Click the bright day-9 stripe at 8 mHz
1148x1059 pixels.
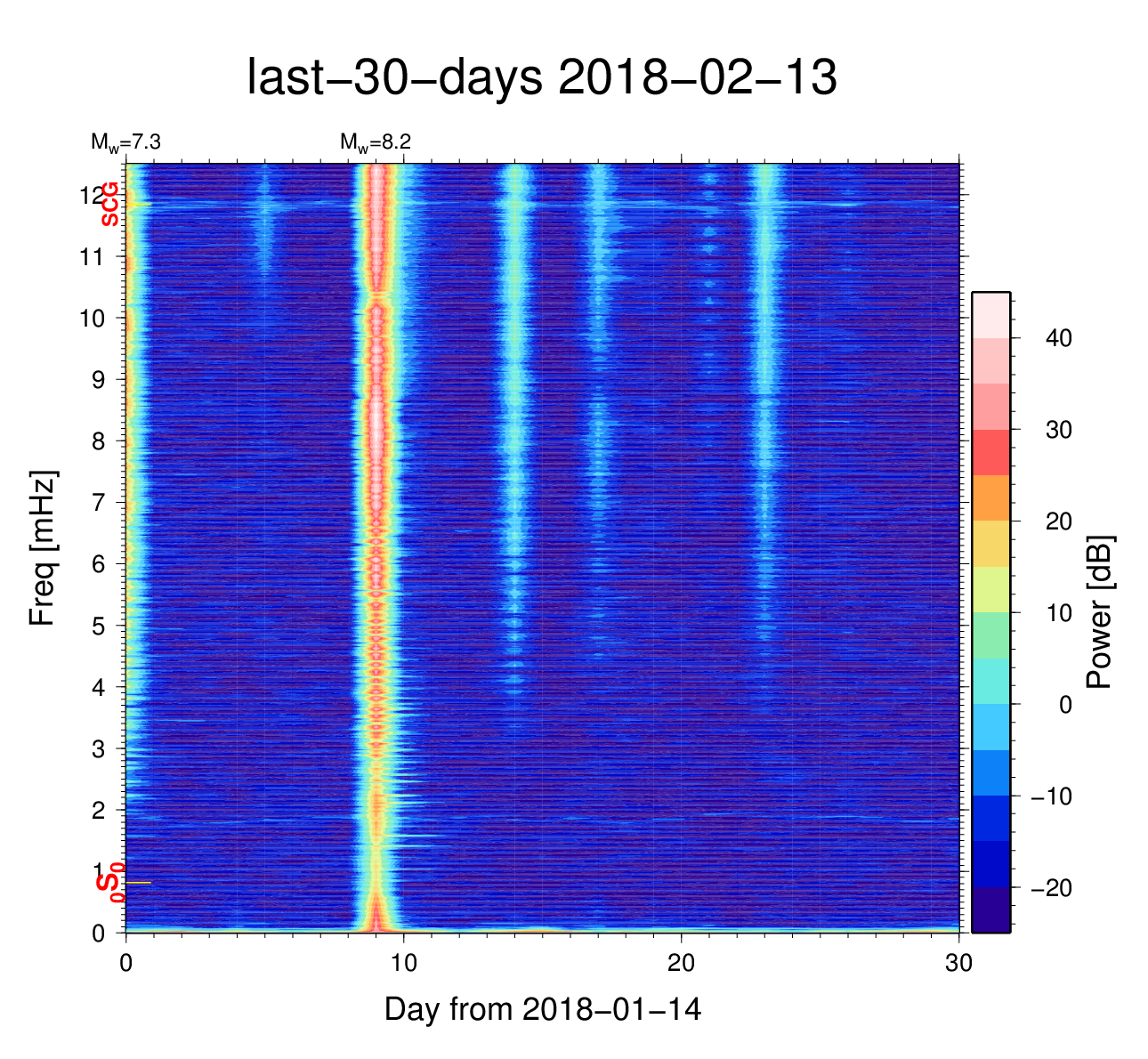click(376, 441)
